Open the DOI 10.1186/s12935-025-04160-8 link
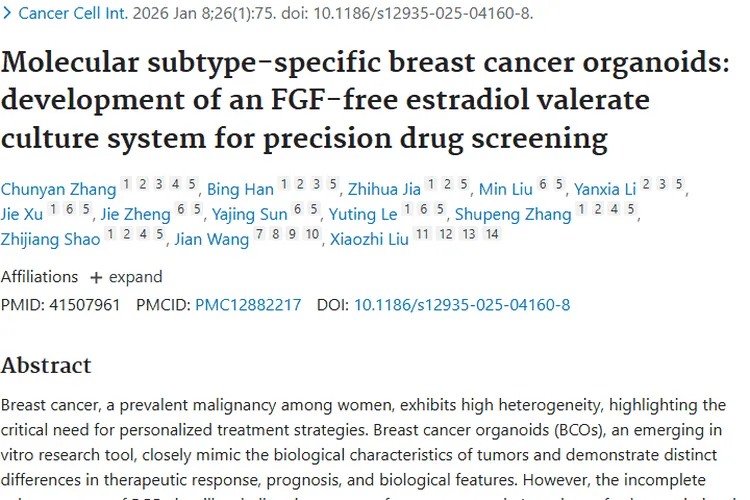The height and width of the screenshot is (500, 750). tap(462, 305)
